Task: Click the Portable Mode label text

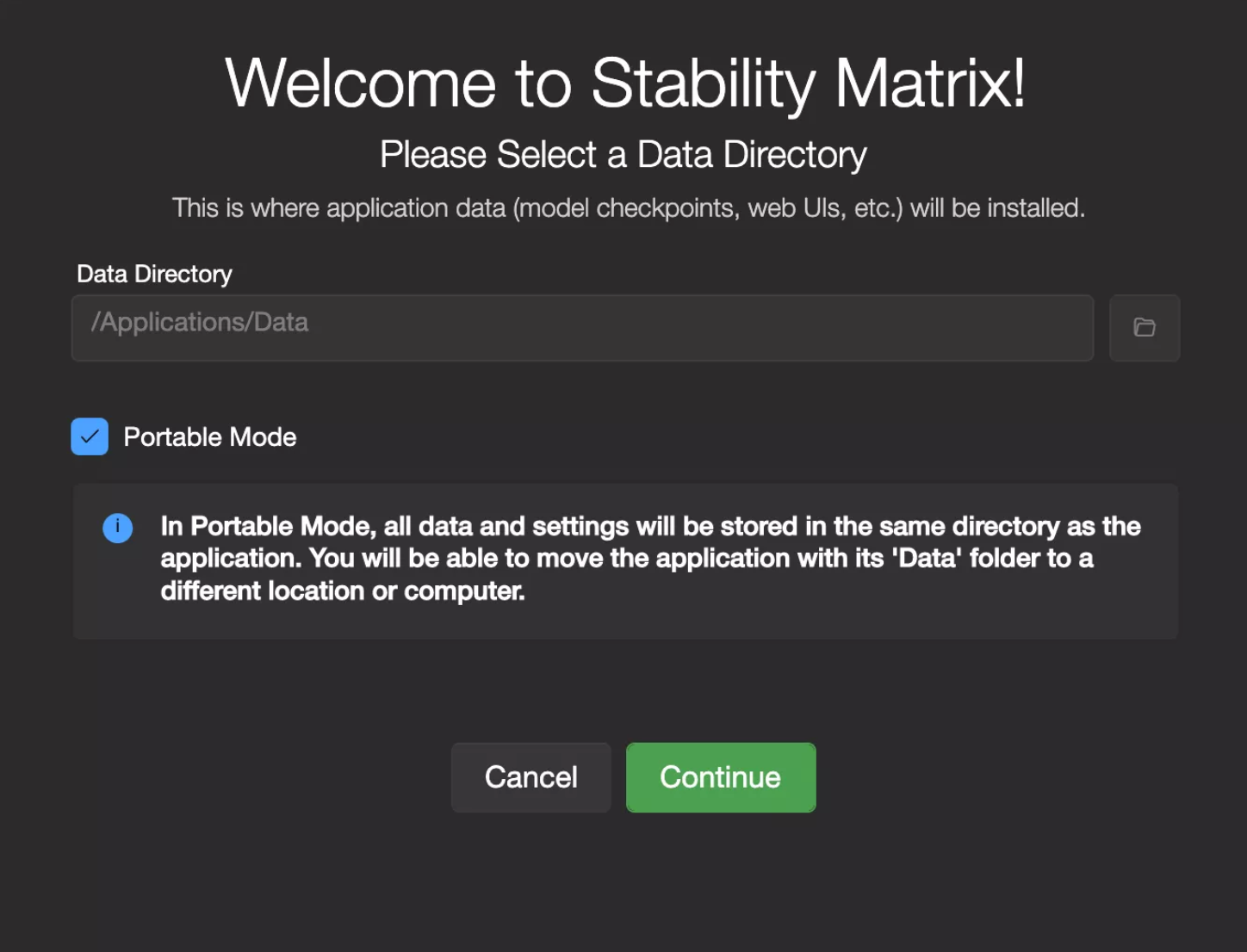Action: click(x=210, y=437)
